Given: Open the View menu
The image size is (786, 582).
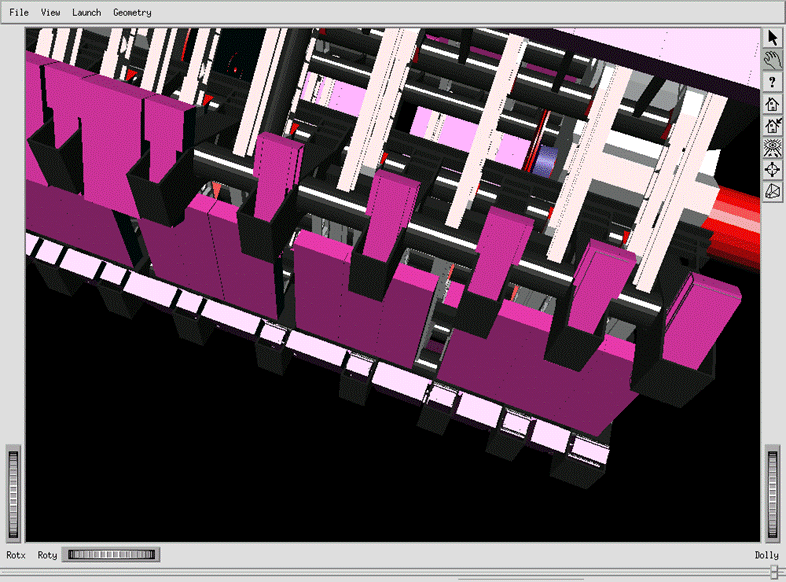Looking at the screenshot, I should click(50, 13).
